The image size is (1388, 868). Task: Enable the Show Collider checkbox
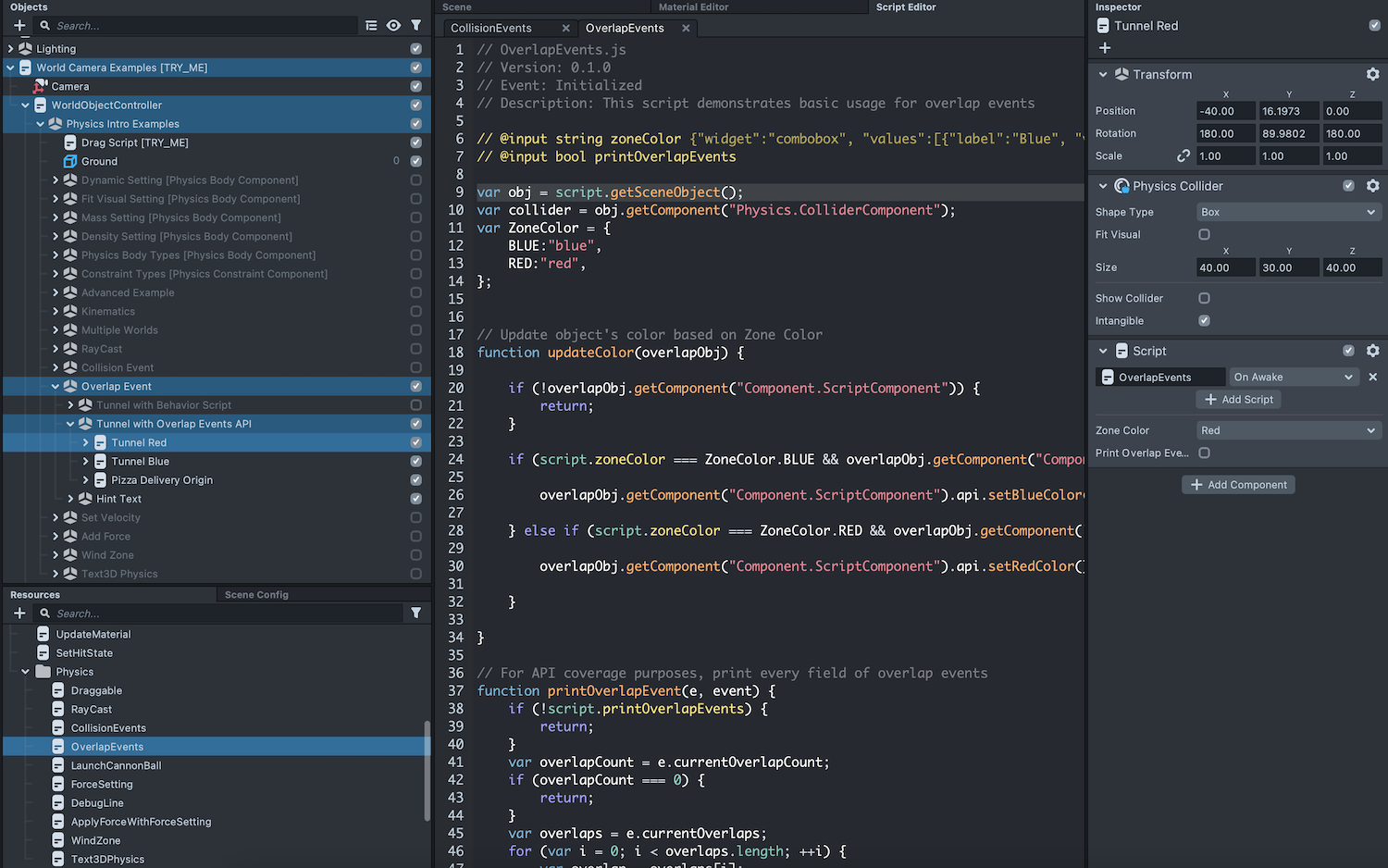(x=1204, y=298)
